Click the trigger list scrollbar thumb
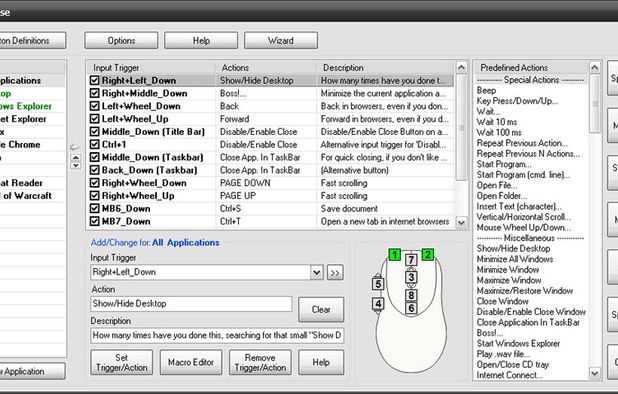This screenshot has width=618, height=394. click(461, 127)
